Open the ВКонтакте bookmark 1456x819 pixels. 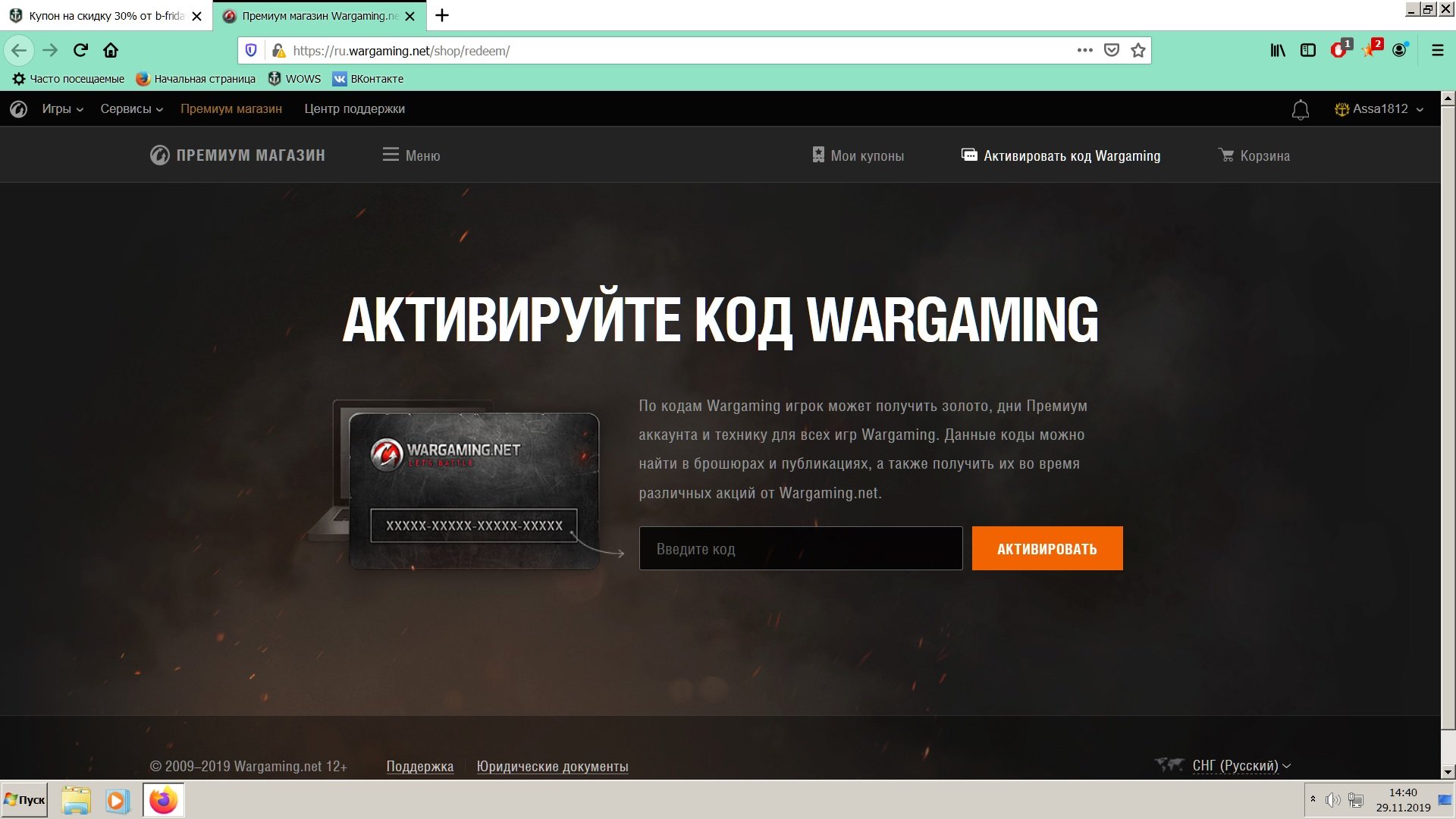368,79
